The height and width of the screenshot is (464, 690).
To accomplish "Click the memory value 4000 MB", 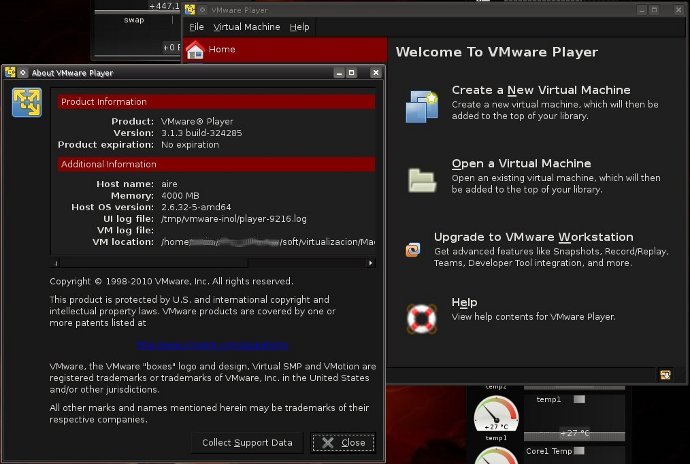I will 180,195.
